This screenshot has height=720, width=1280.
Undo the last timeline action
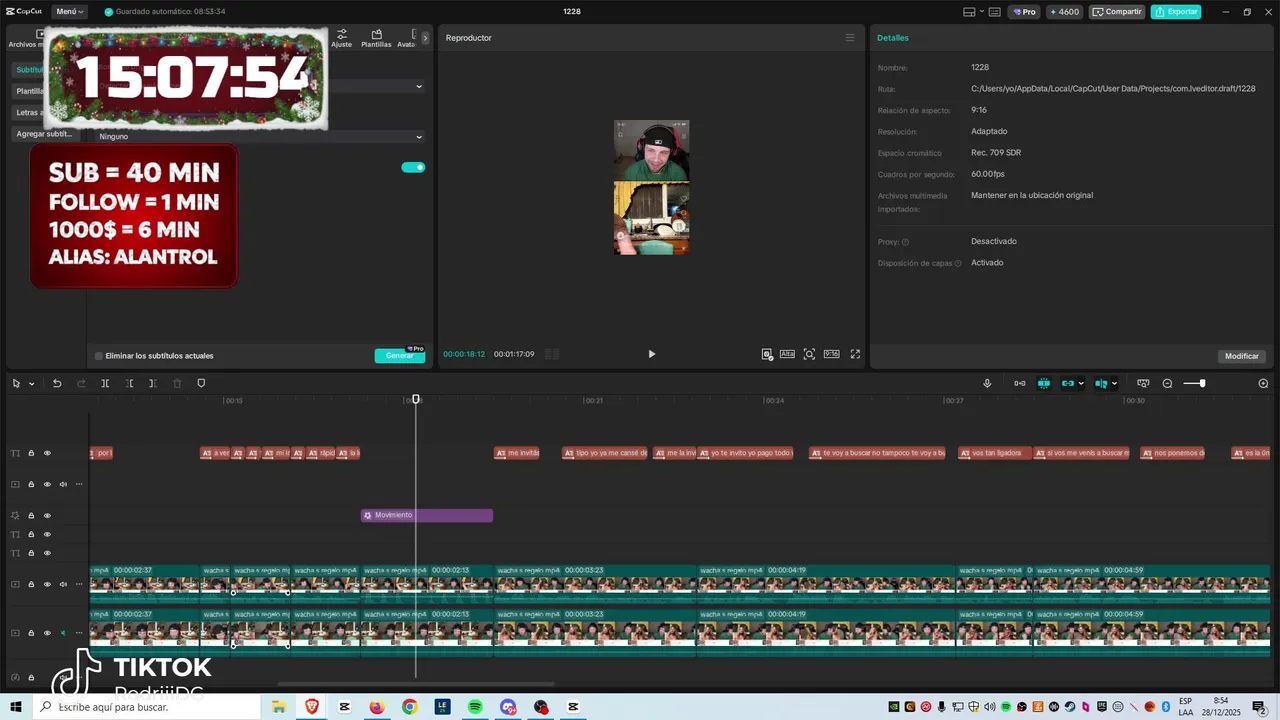[x=57, y=383]
